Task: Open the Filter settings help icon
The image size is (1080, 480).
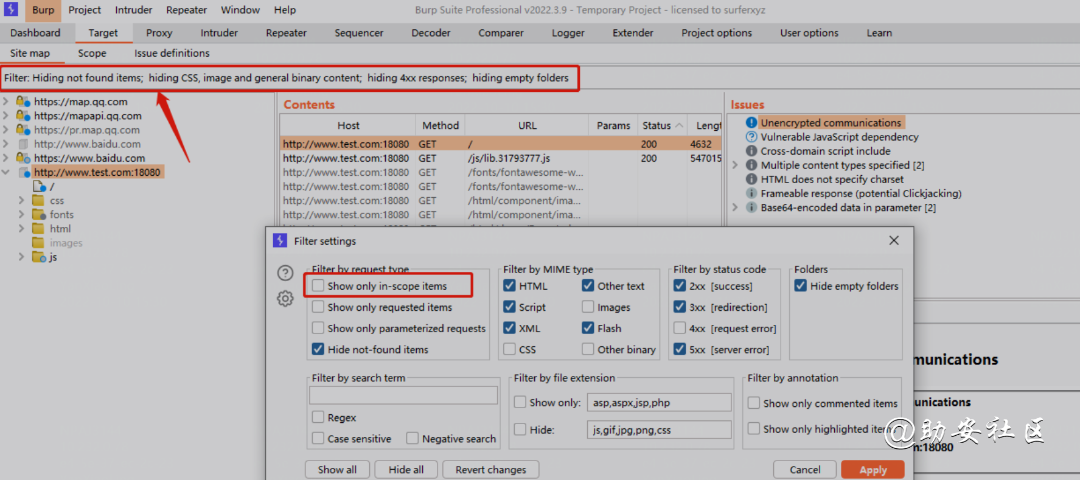Action: (285, 273)
